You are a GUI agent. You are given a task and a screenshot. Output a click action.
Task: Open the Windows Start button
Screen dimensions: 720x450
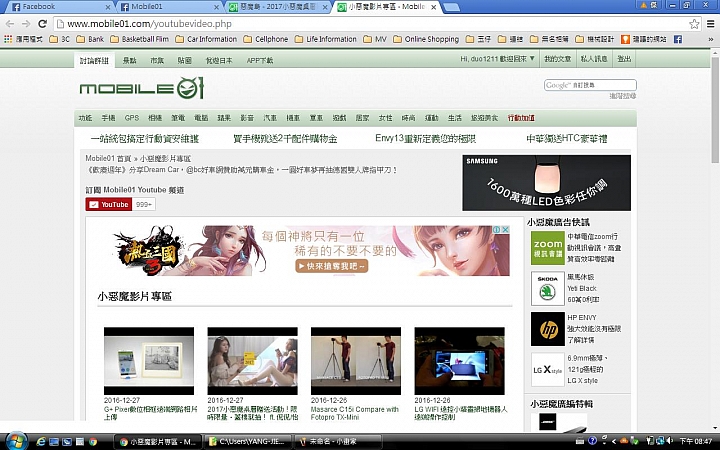click(15, 441)
